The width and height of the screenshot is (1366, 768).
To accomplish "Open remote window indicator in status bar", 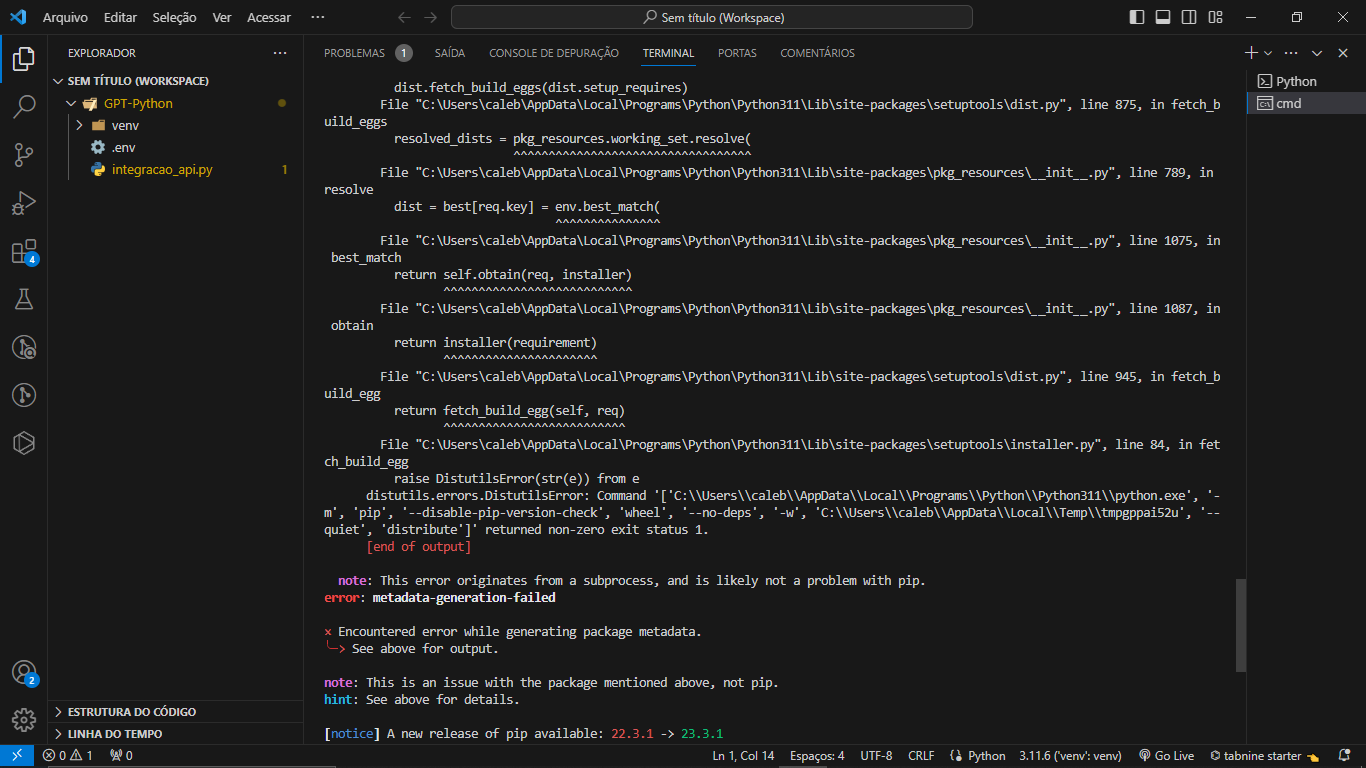I will (17, 756).
